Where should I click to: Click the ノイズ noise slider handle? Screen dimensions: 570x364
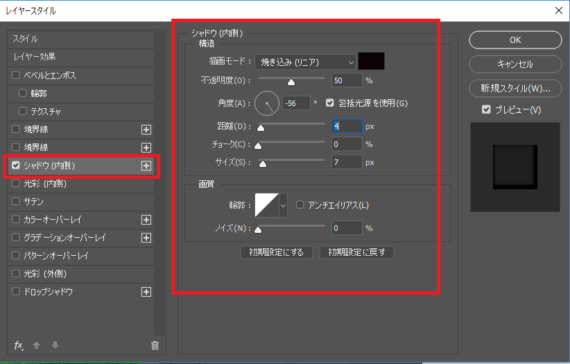258,229
